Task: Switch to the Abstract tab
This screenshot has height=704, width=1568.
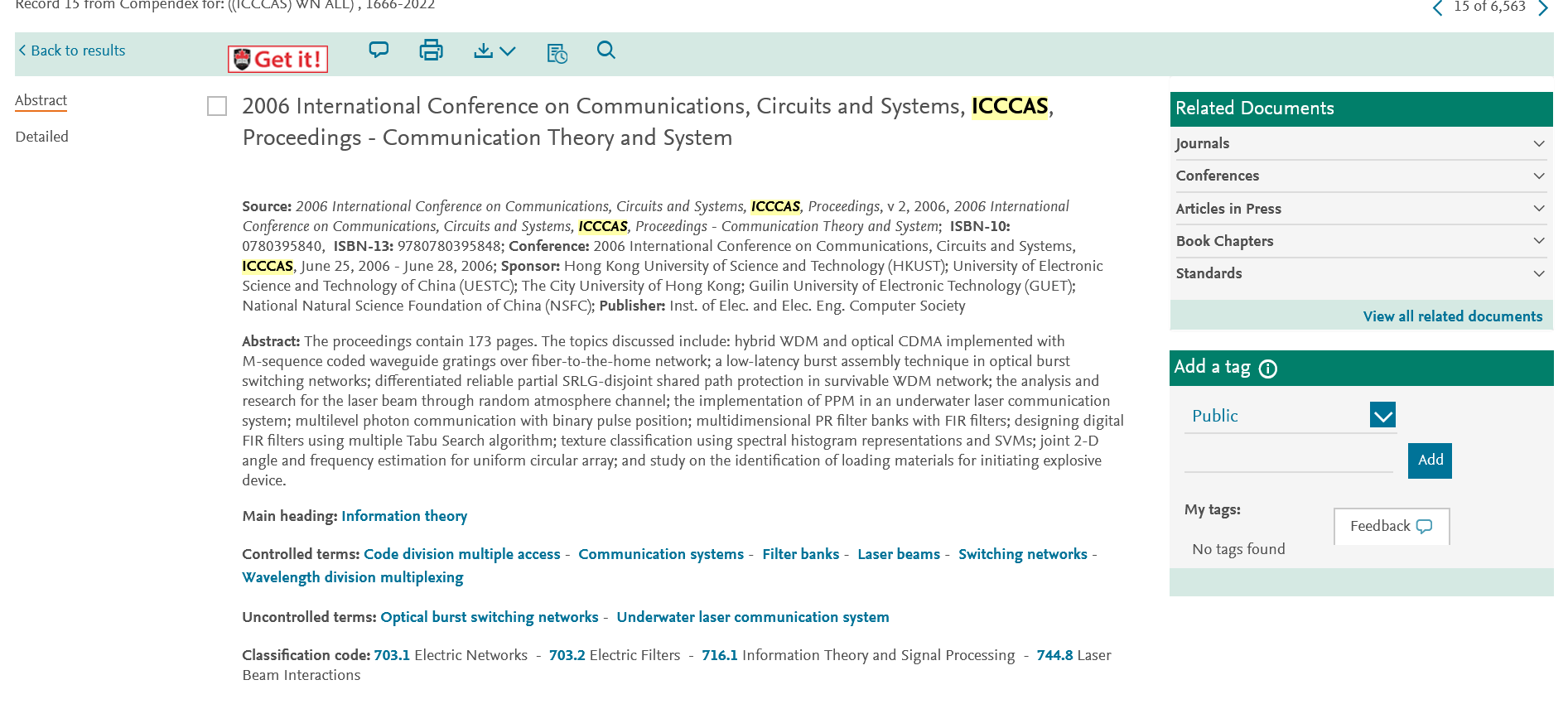Action: point(41,100)
